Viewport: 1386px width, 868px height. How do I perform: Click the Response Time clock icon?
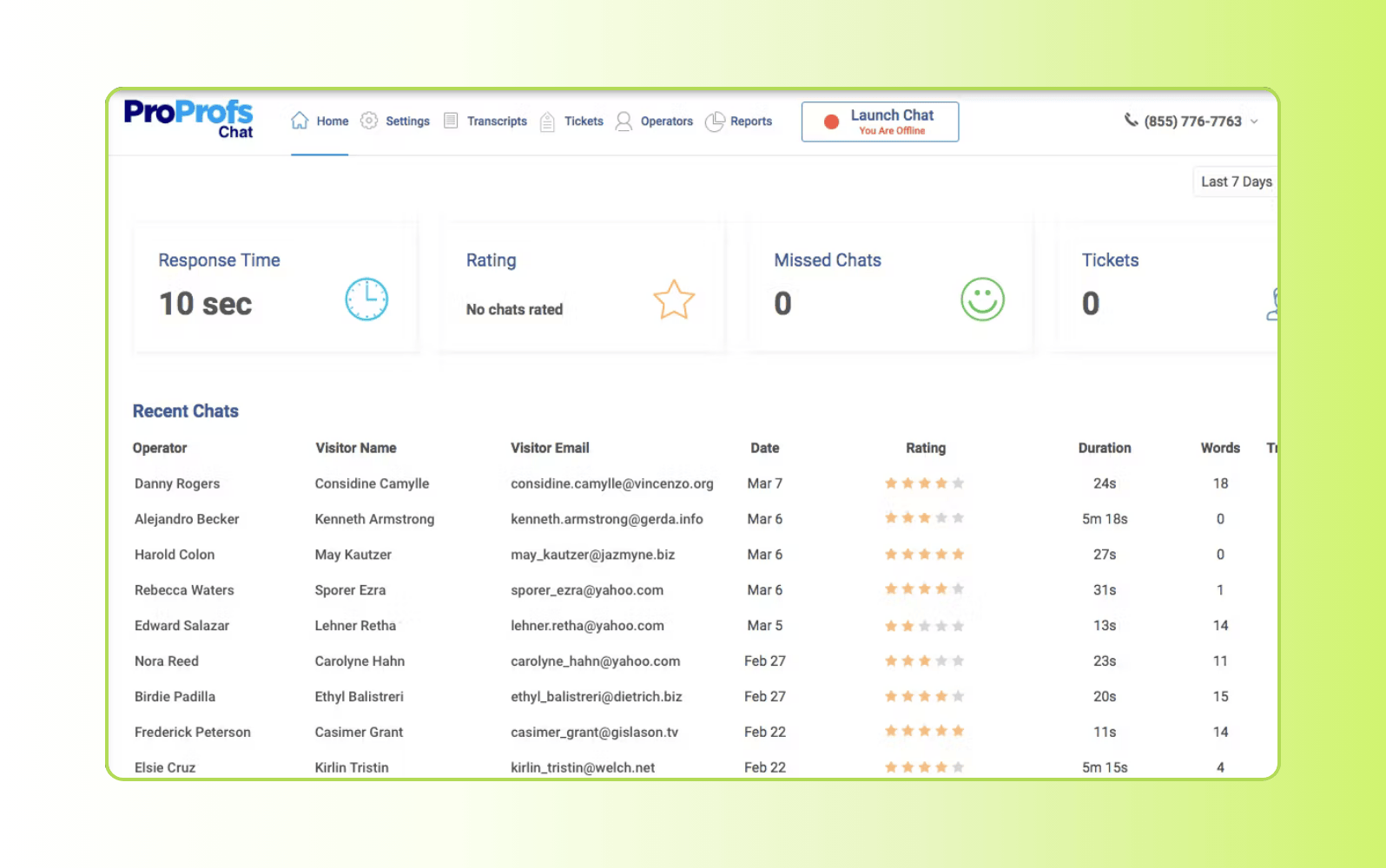(366, 299)
